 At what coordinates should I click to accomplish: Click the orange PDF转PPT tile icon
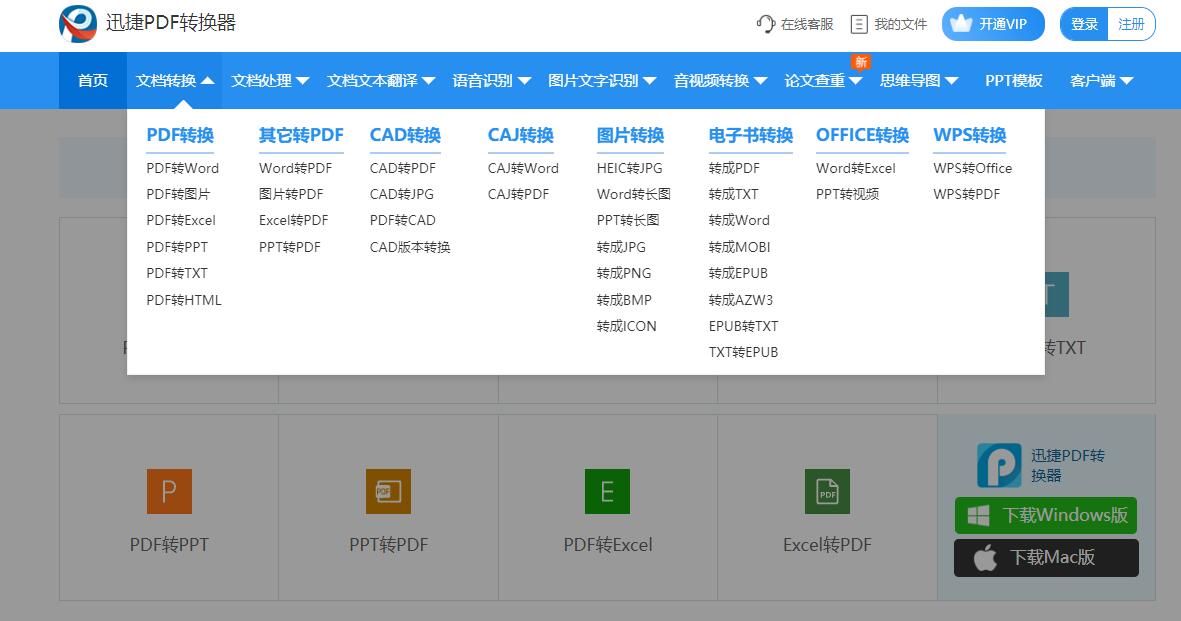tap(169, 491)
